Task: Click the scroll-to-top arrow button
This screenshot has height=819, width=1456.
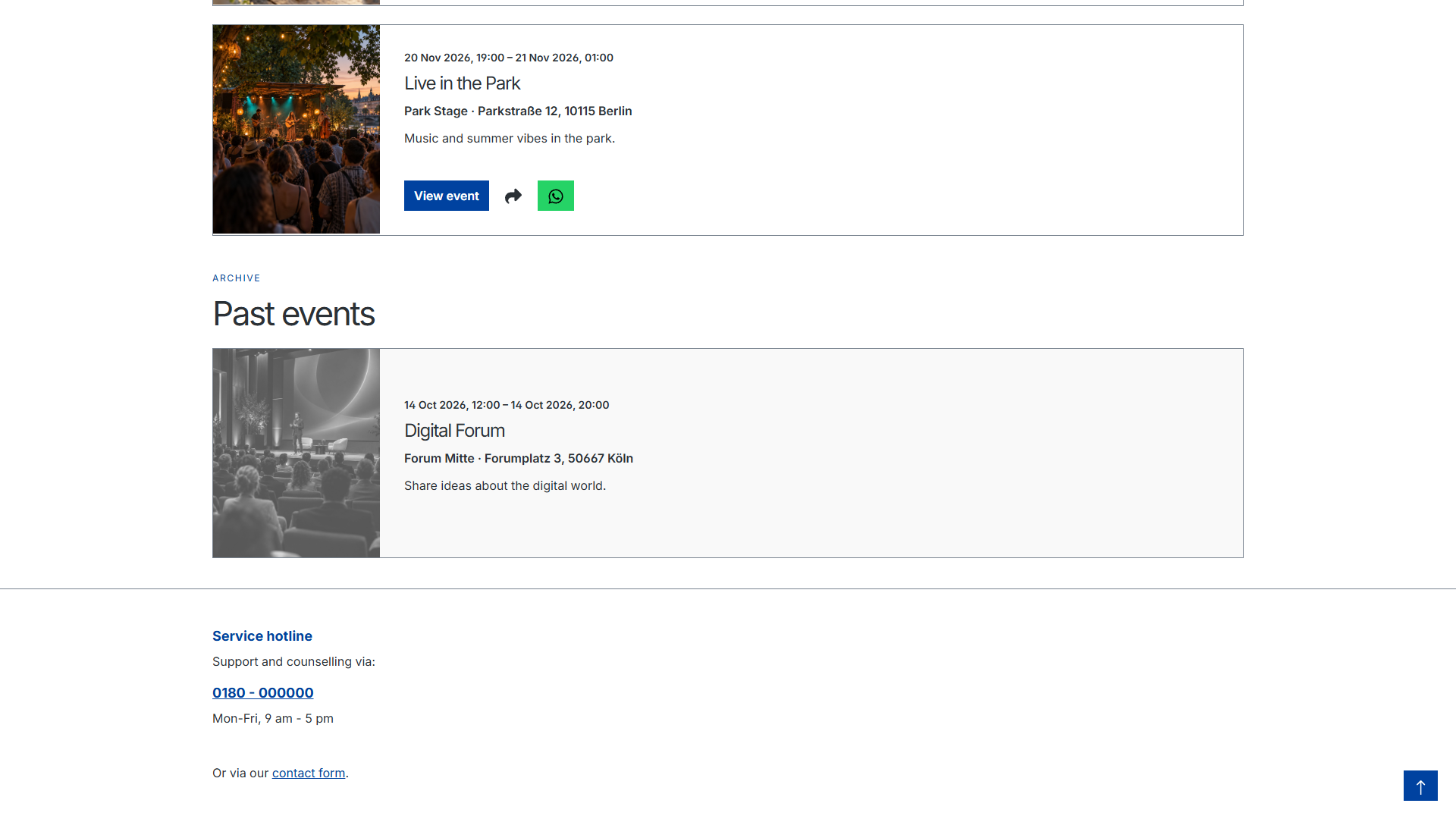Action: point(1420,786)
